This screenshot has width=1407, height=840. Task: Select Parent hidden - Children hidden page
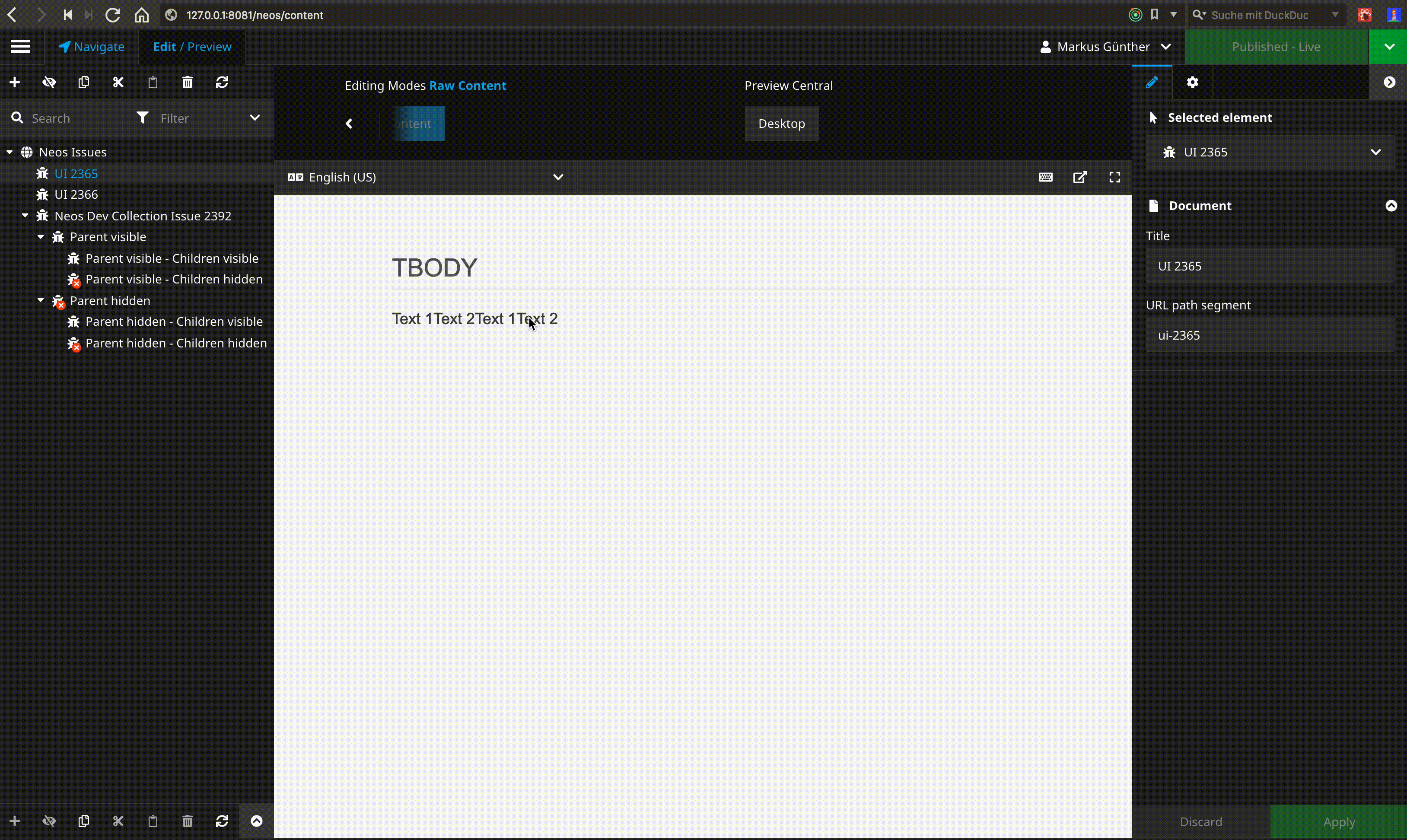176,343
